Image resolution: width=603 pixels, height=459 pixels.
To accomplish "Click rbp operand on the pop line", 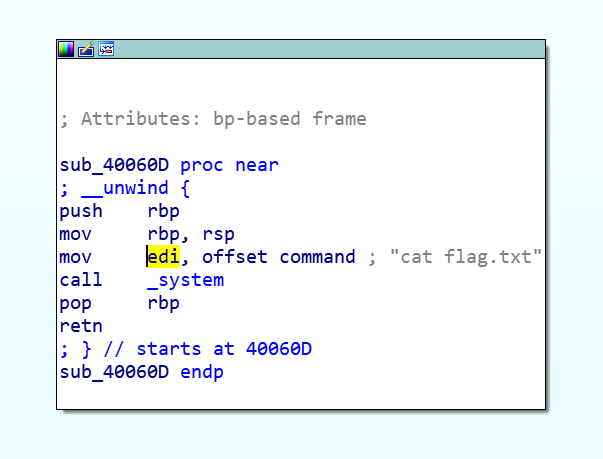I will pos(163,303).
